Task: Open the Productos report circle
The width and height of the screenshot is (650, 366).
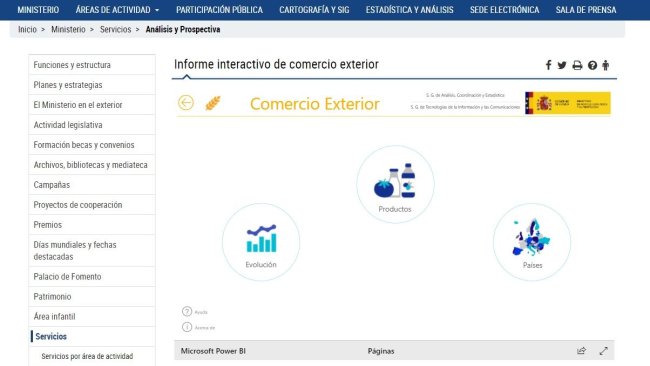Action: coord(395,184)
